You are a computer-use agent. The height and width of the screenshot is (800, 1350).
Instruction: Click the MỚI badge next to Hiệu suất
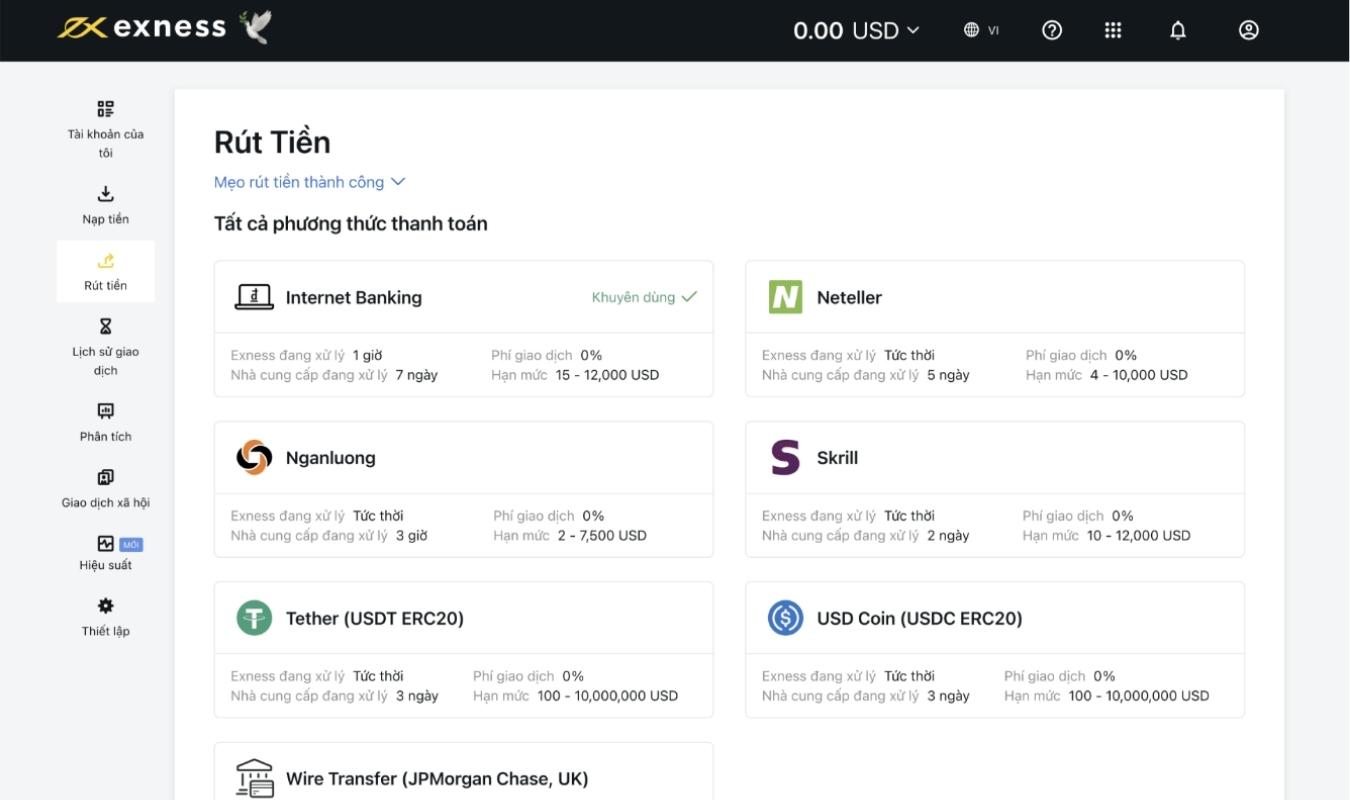pos(131,545)
